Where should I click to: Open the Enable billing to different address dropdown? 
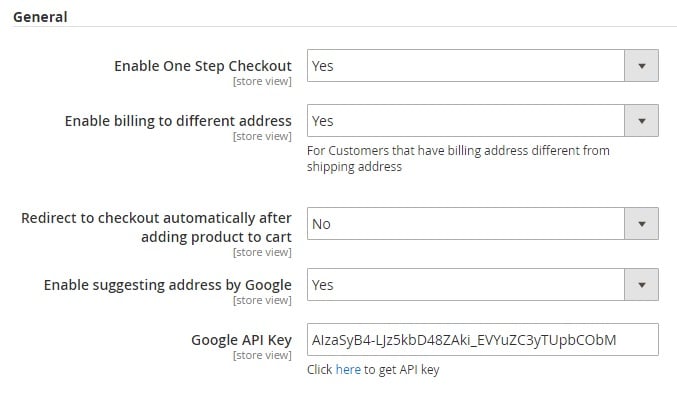point(483,120)
